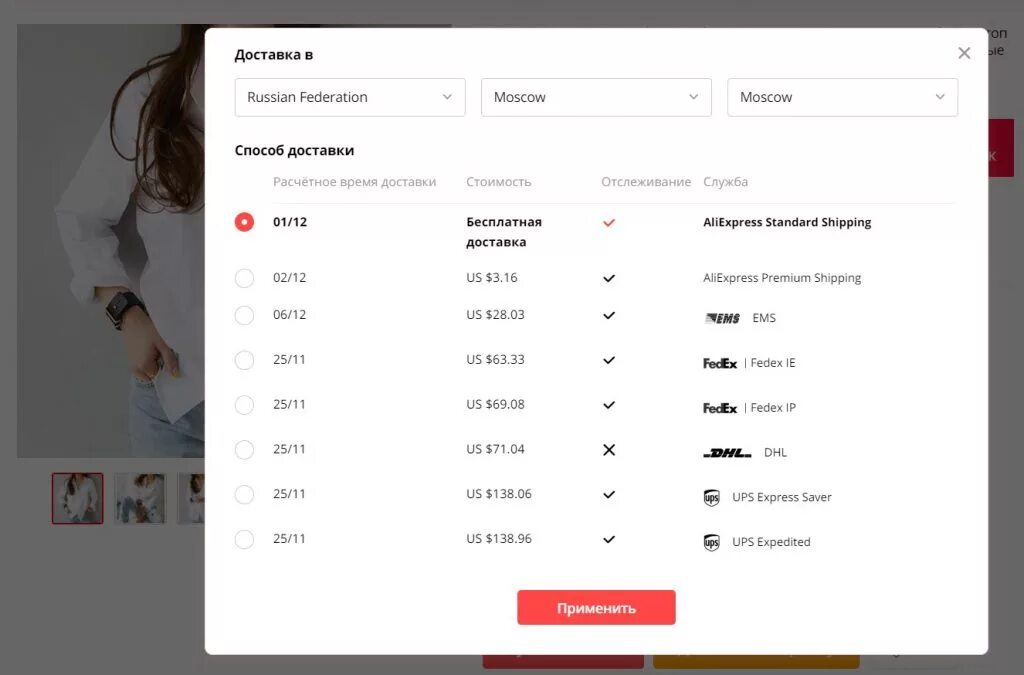Click the main product photo behind dialog
This screenshot has height=675, width=1024.
point(111,241)
